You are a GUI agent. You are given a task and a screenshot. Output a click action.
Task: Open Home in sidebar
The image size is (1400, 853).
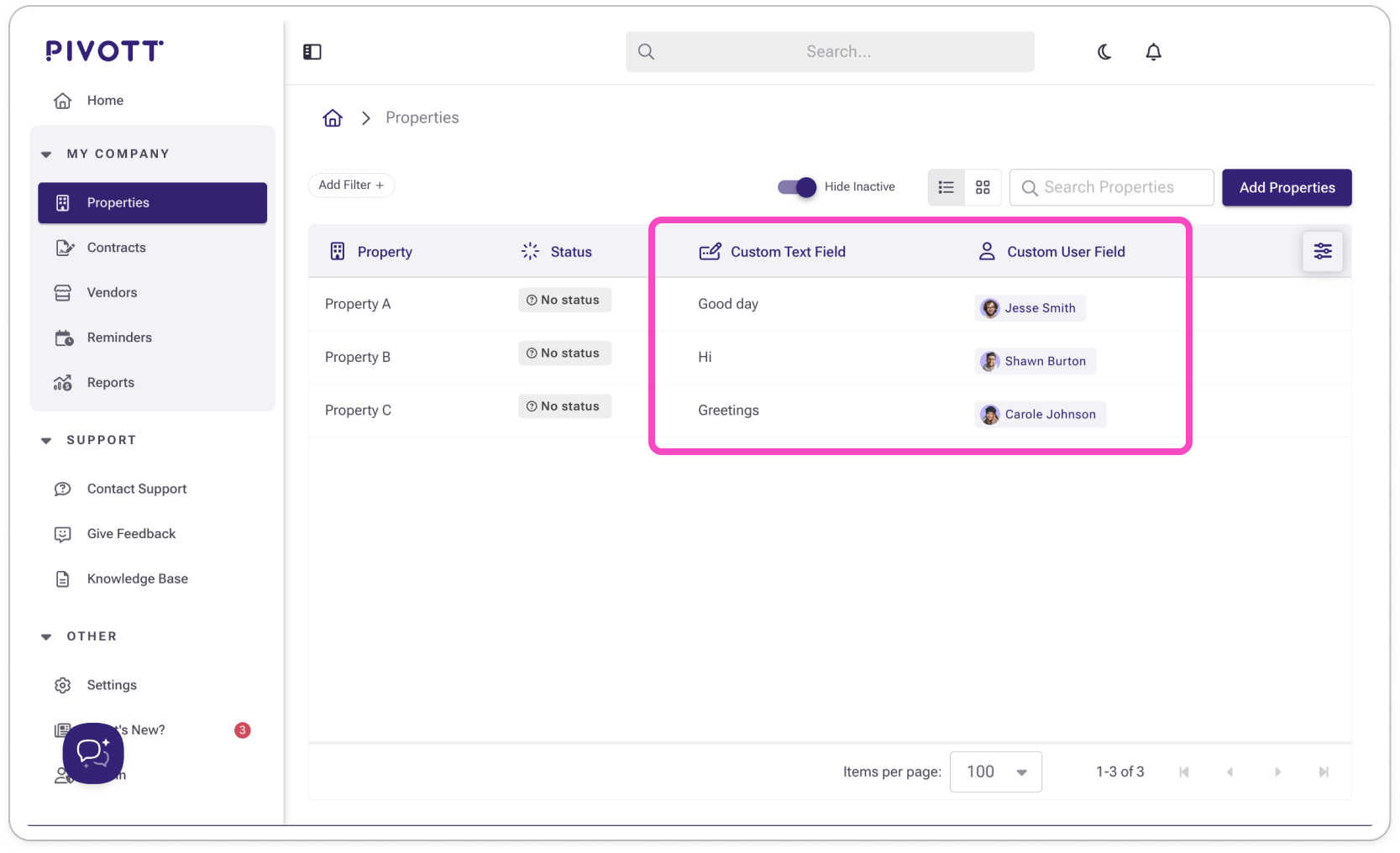coord(153,101)
